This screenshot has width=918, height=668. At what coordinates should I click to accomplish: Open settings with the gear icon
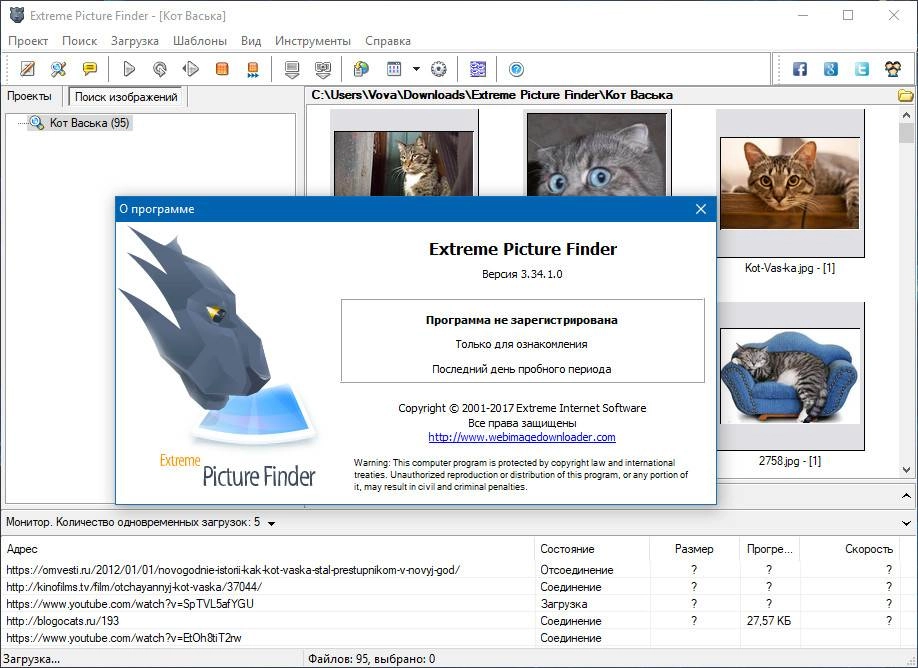(439, 69)
